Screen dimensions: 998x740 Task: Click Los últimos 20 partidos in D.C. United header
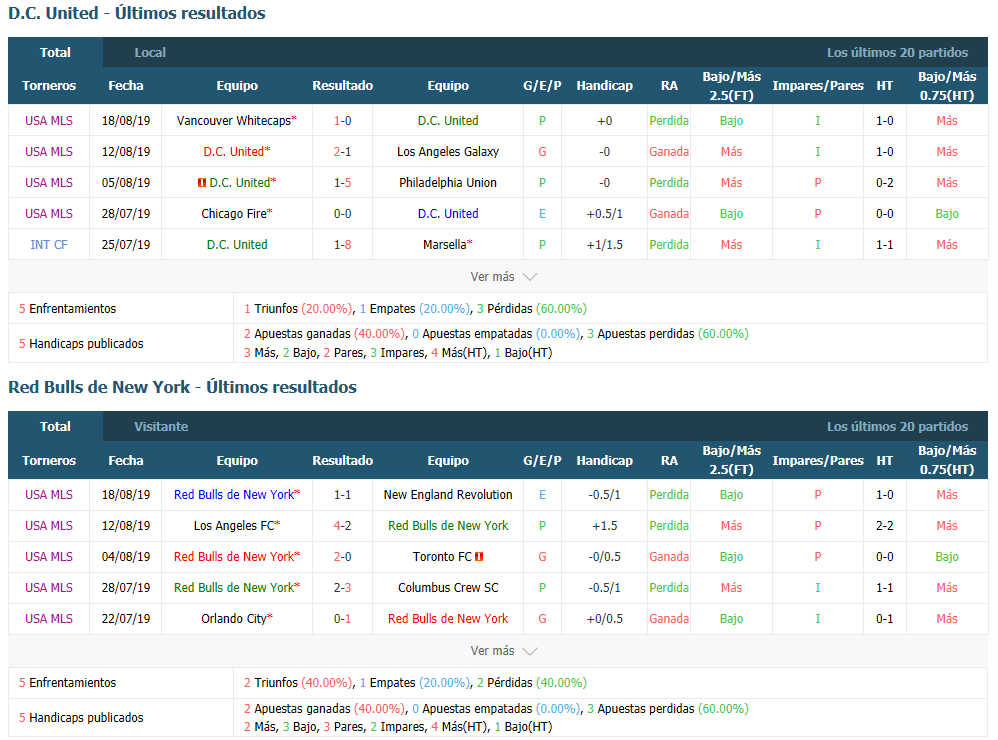point(897,53)
